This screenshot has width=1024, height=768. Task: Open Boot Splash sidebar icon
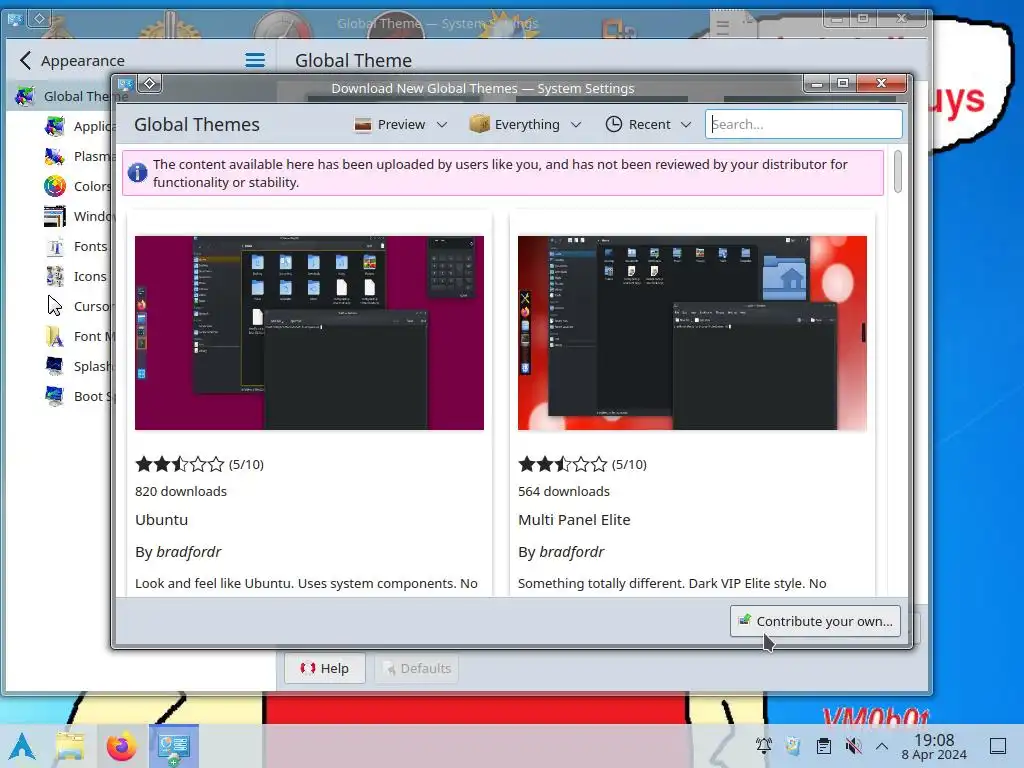click(x=55, y=396)
